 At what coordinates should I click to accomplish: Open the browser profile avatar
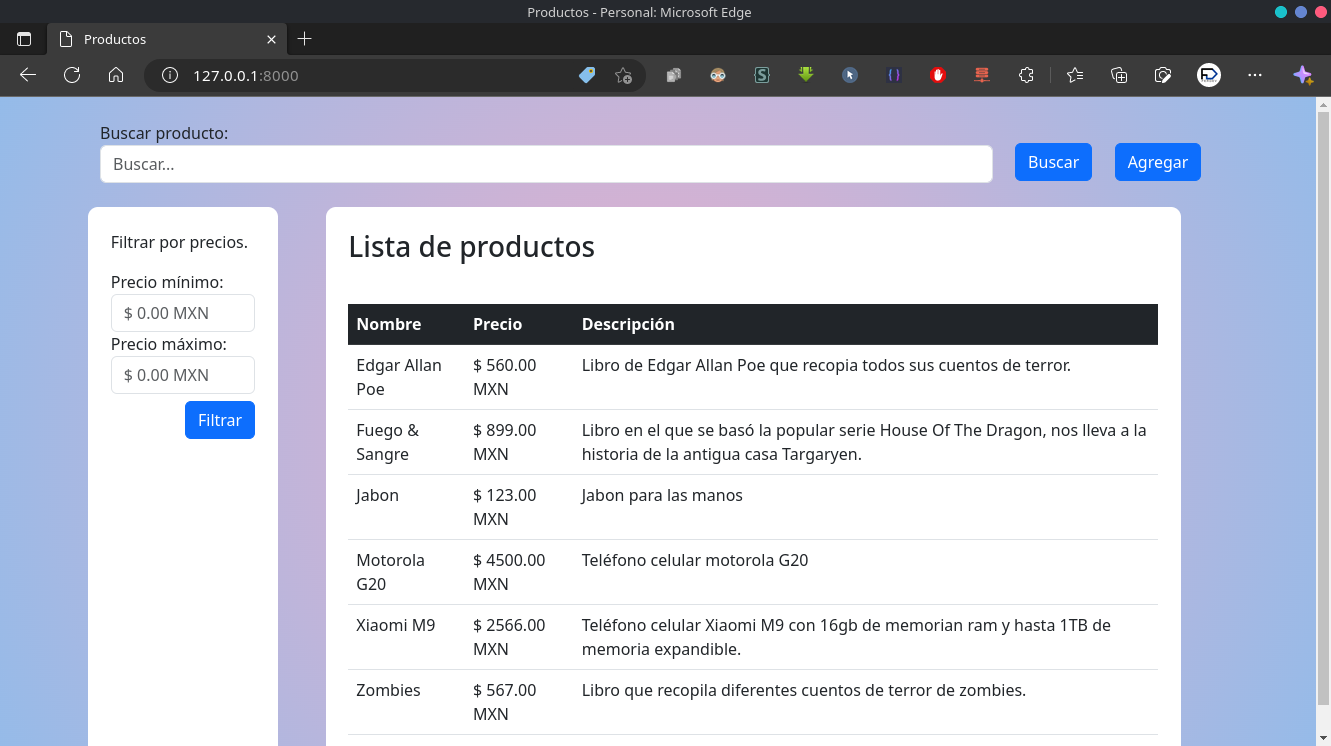1209,75
